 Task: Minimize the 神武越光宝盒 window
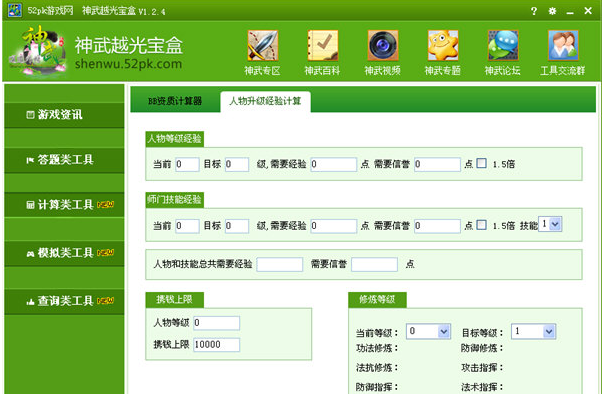(570, 13)
